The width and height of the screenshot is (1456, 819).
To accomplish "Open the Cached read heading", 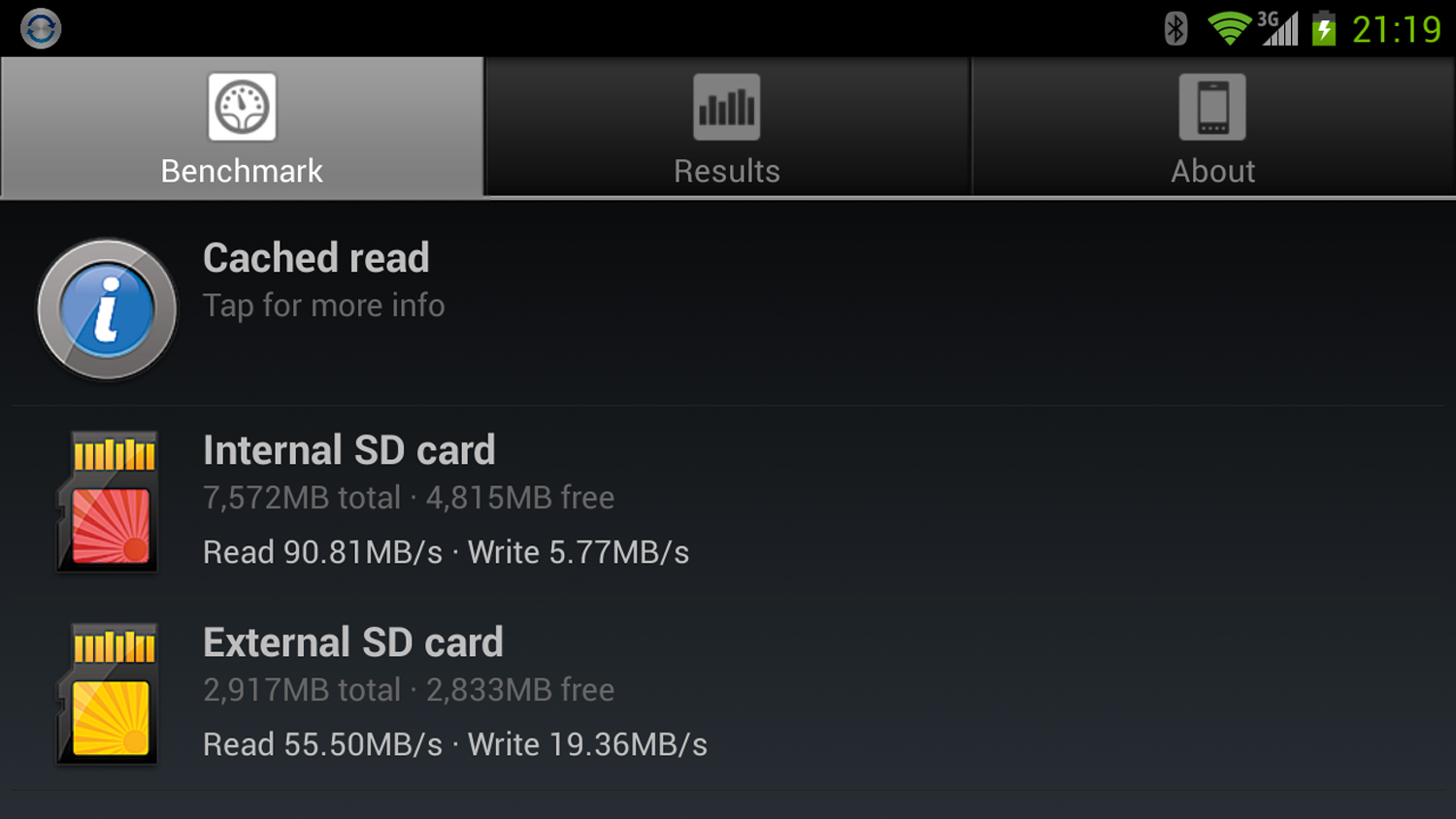I will click(316, 258).
